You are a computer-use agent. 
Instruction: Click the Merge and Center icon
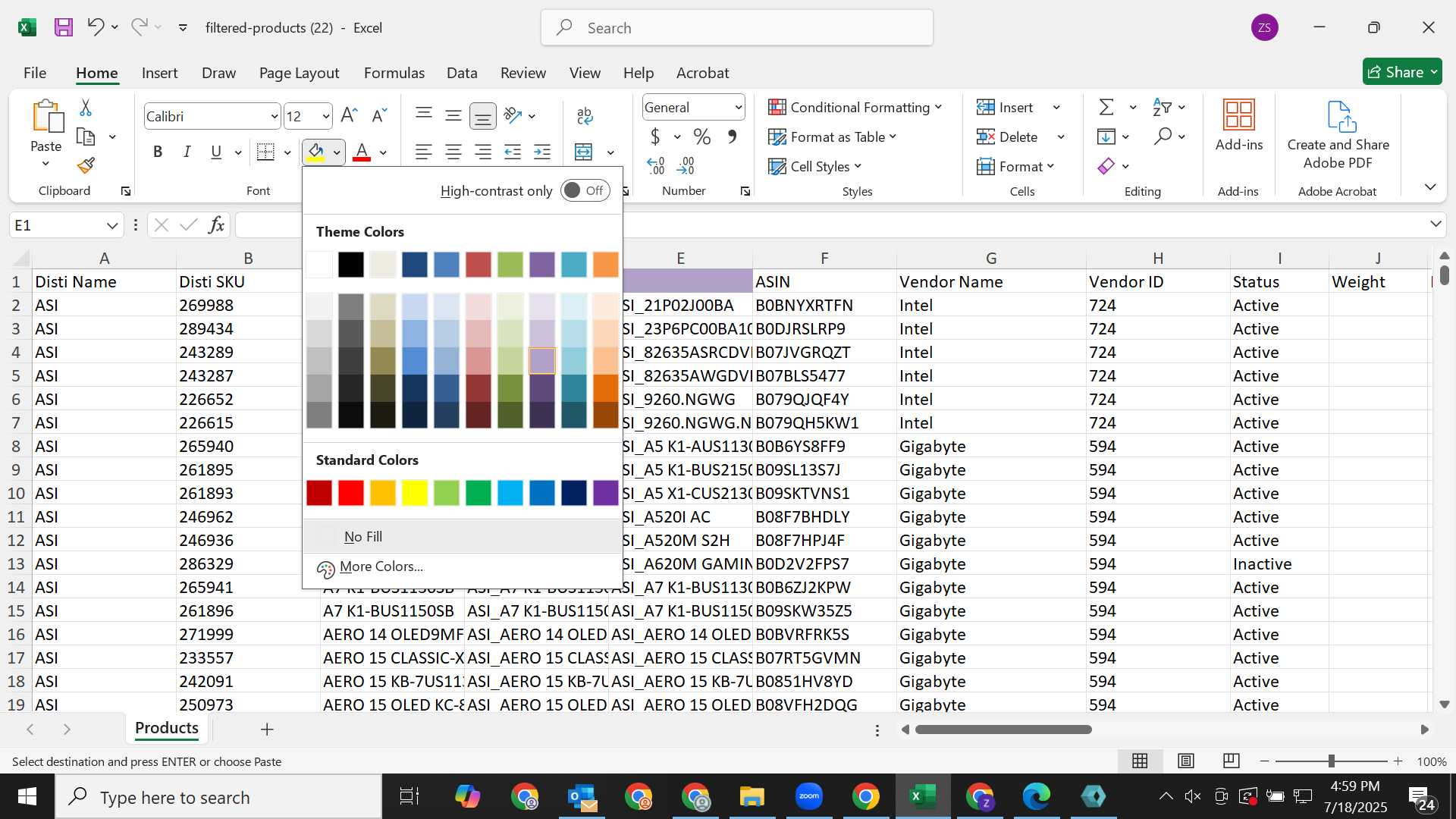pyautogui.click(x=583, y=152)
